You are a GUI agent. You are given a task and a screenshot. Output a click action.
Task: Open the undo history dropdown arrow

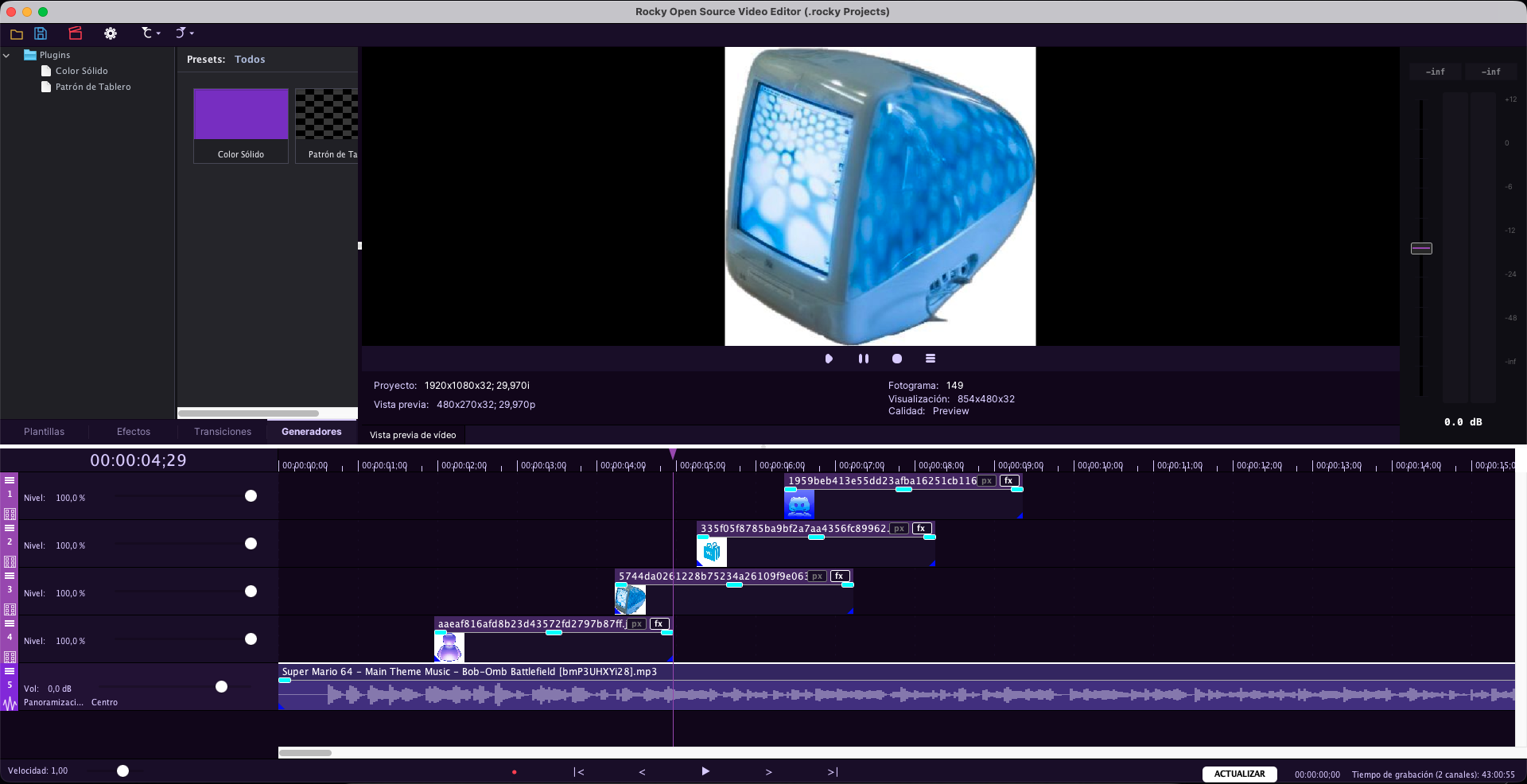pyautogui.click(x=157, y=33)
